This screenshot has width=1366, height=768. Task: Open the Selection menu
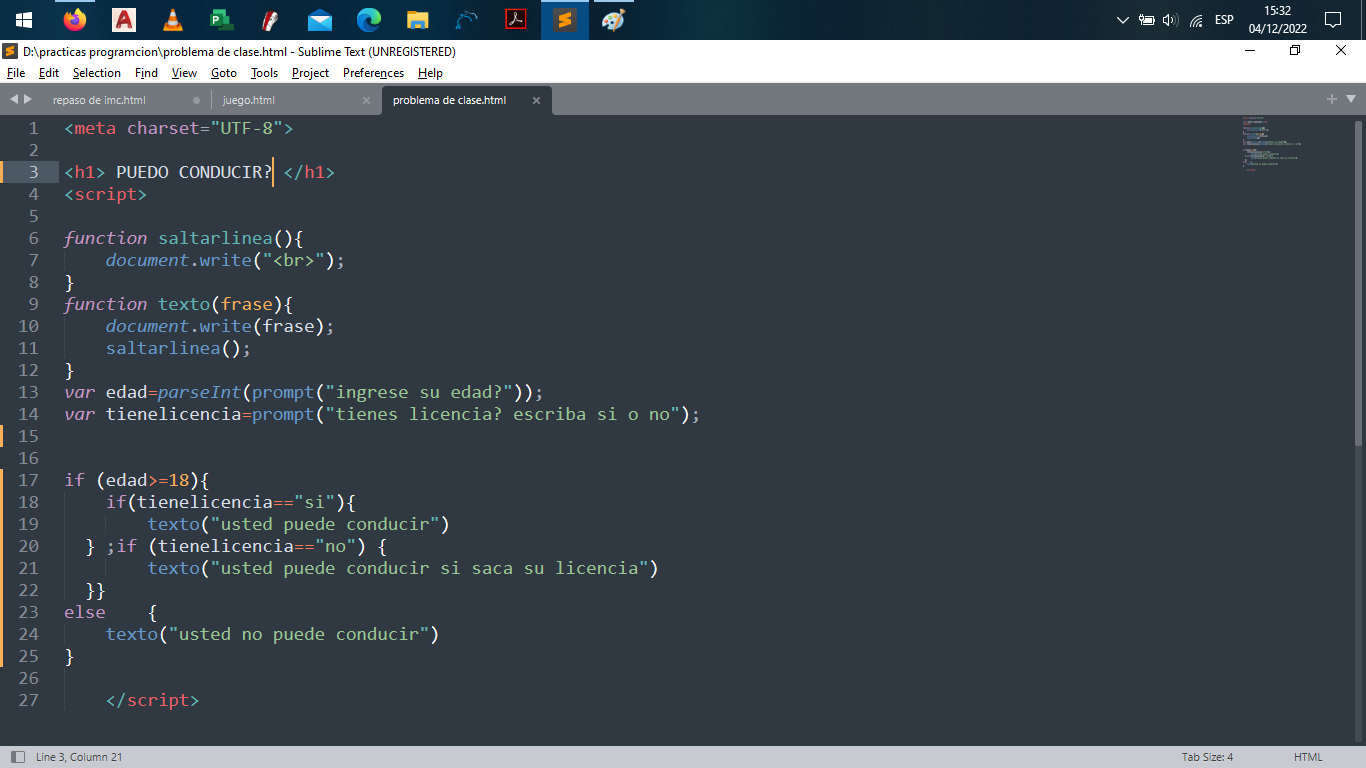pyautogui.click(x=97, y=73)
